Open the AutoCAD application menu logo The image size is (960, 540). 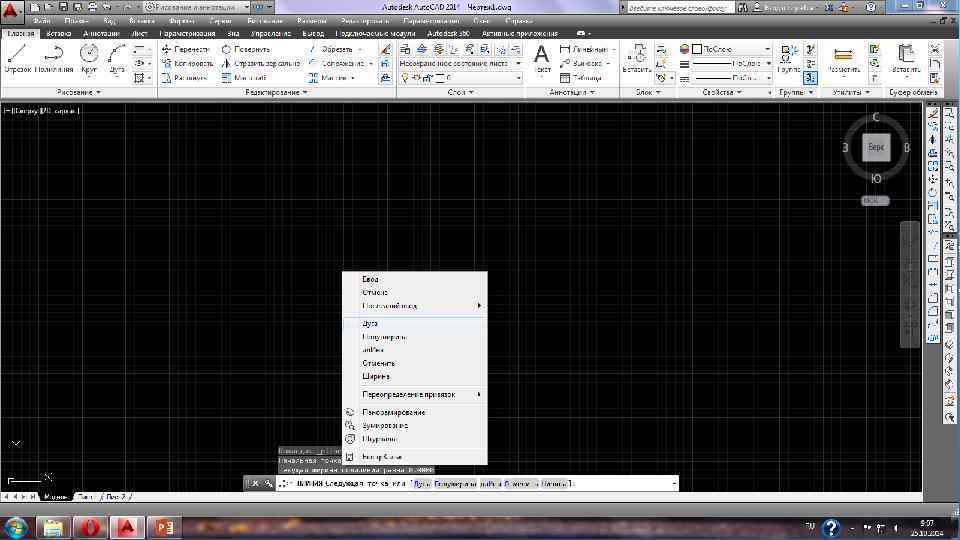(x=11, y=10)
